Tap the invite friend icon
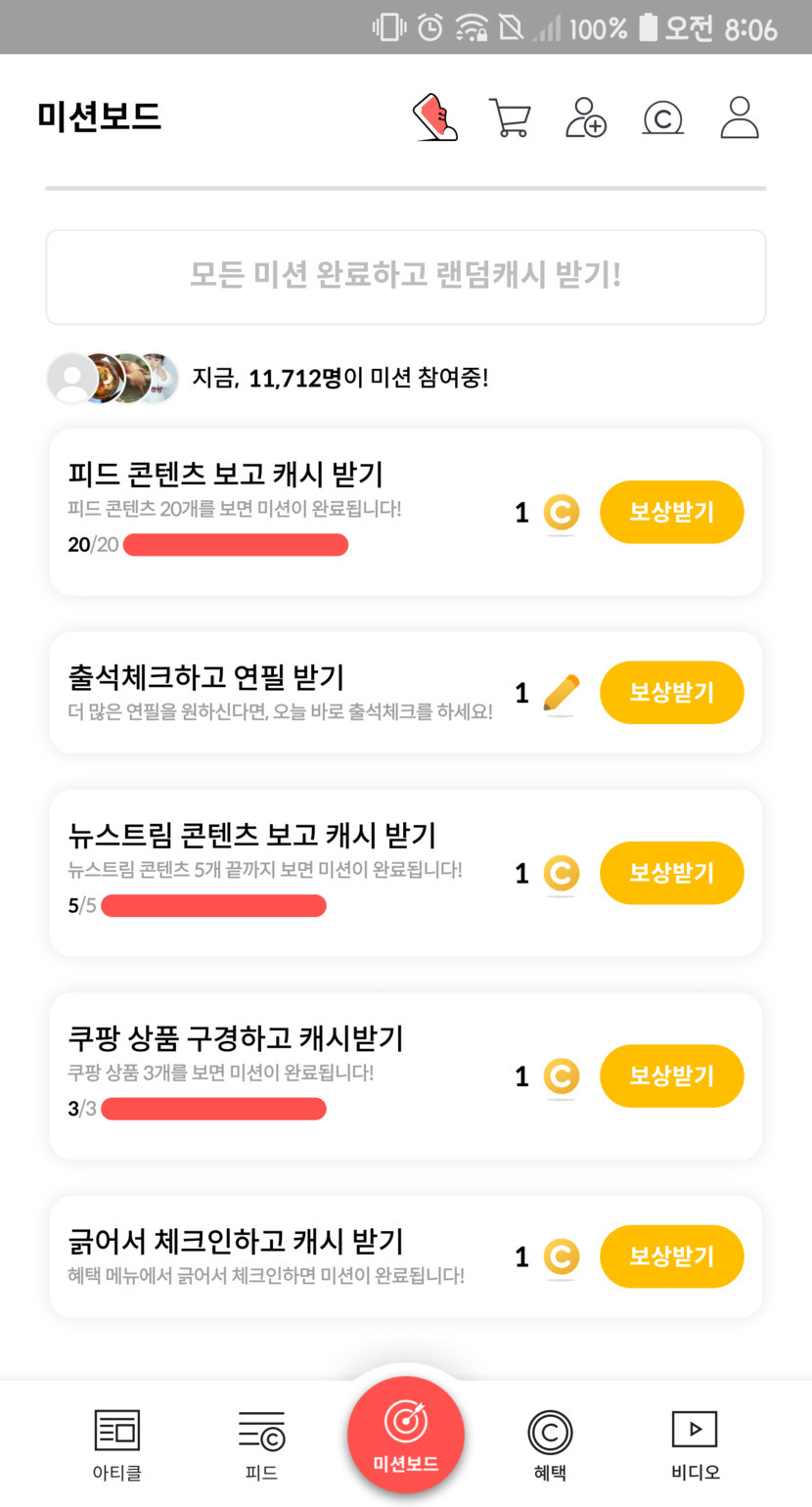Image resolution: width=812 pixels, height=1507 pixels. point(586,117)
